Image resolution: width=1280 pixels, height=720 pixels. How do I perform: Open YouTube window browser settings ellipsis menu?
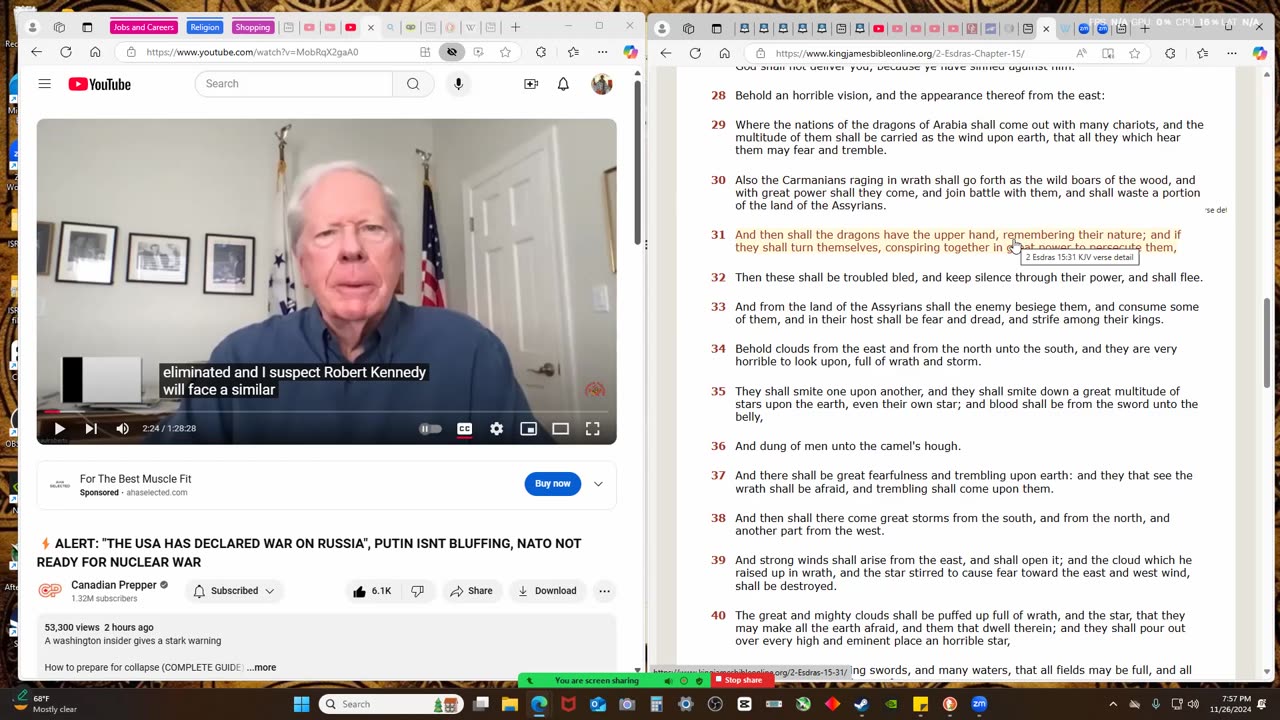[602, 52]
